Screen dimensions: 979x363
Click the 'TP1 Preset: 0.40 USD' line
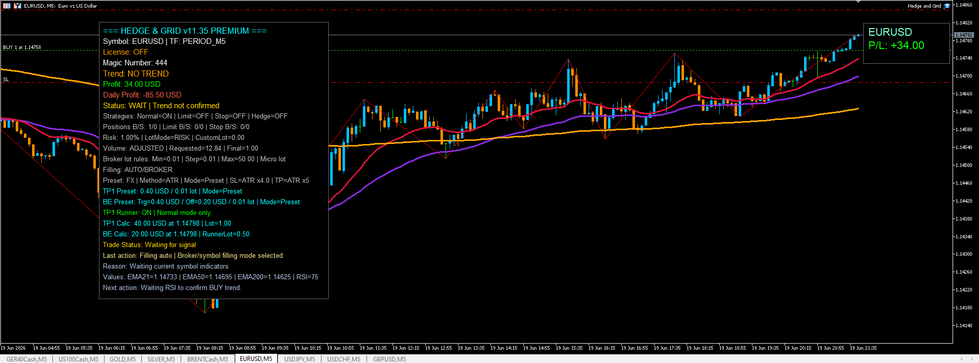tap(172, 191)
